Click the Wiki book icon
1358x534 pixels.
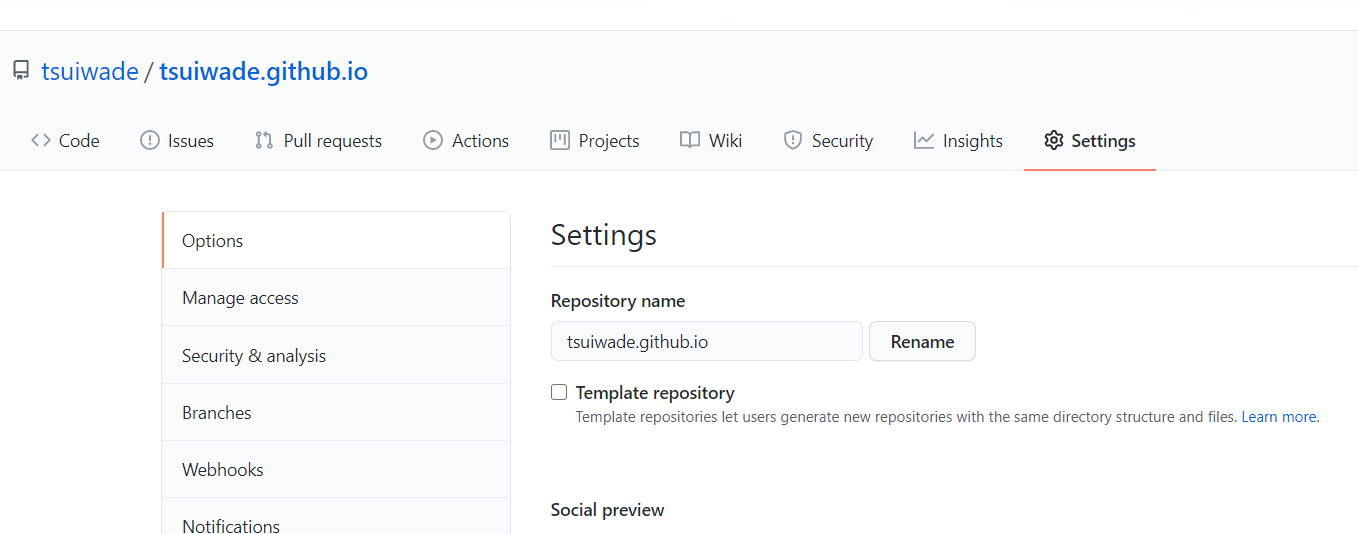[690, 140]
